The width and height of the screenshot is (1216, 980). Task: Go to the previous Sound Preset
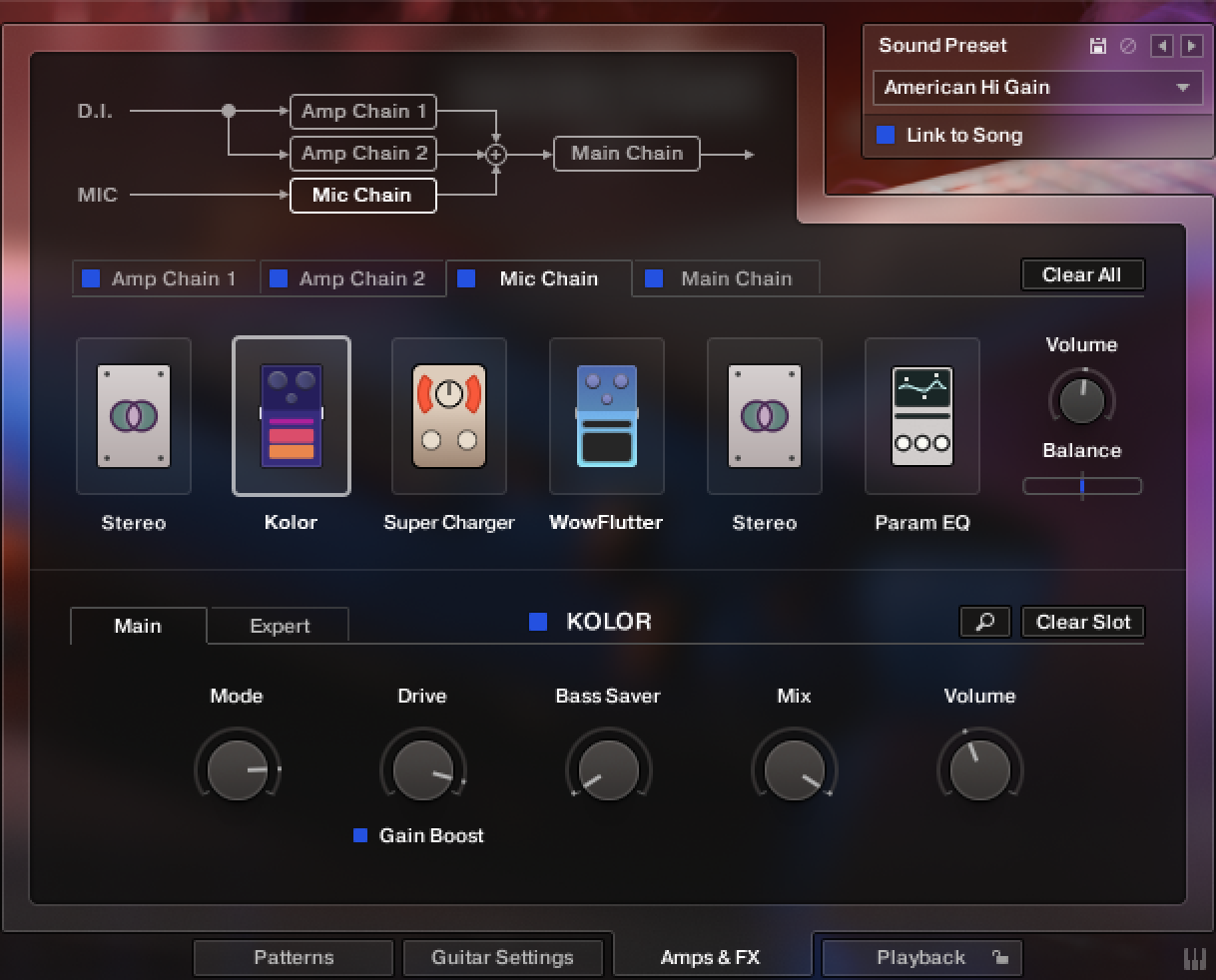[1163, 45]
